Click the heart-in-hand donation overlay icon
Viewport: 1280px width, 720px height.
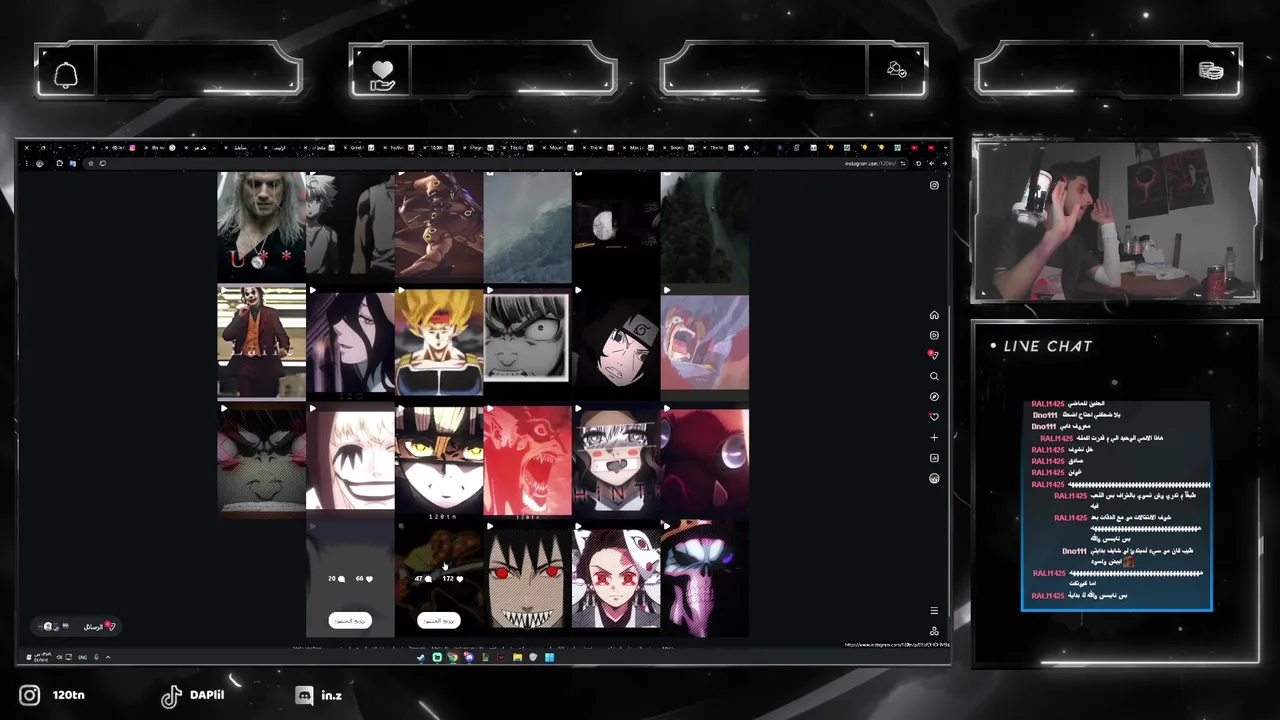(382, 75)
